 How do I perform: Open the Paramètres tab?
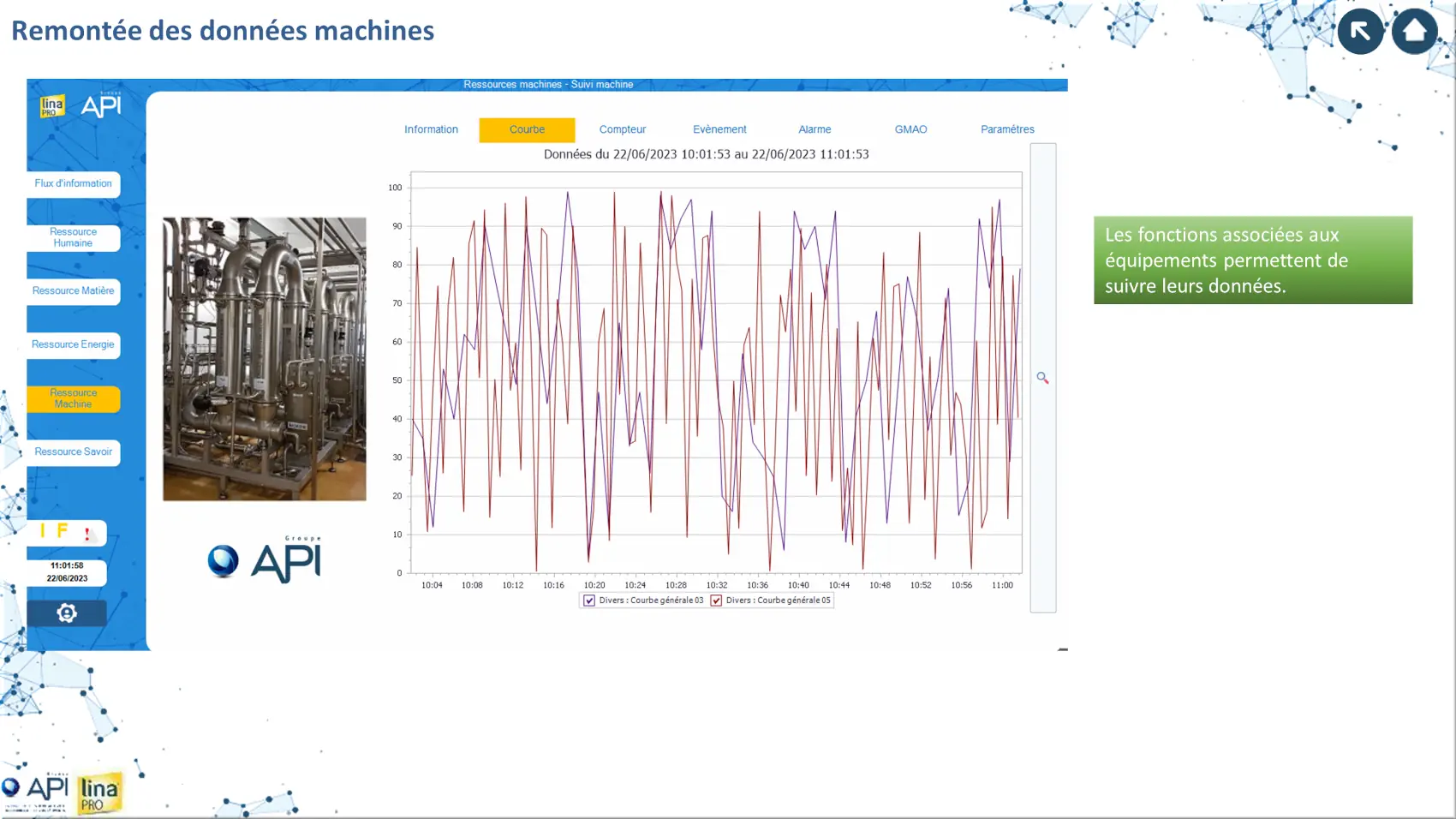point(1007,129)
